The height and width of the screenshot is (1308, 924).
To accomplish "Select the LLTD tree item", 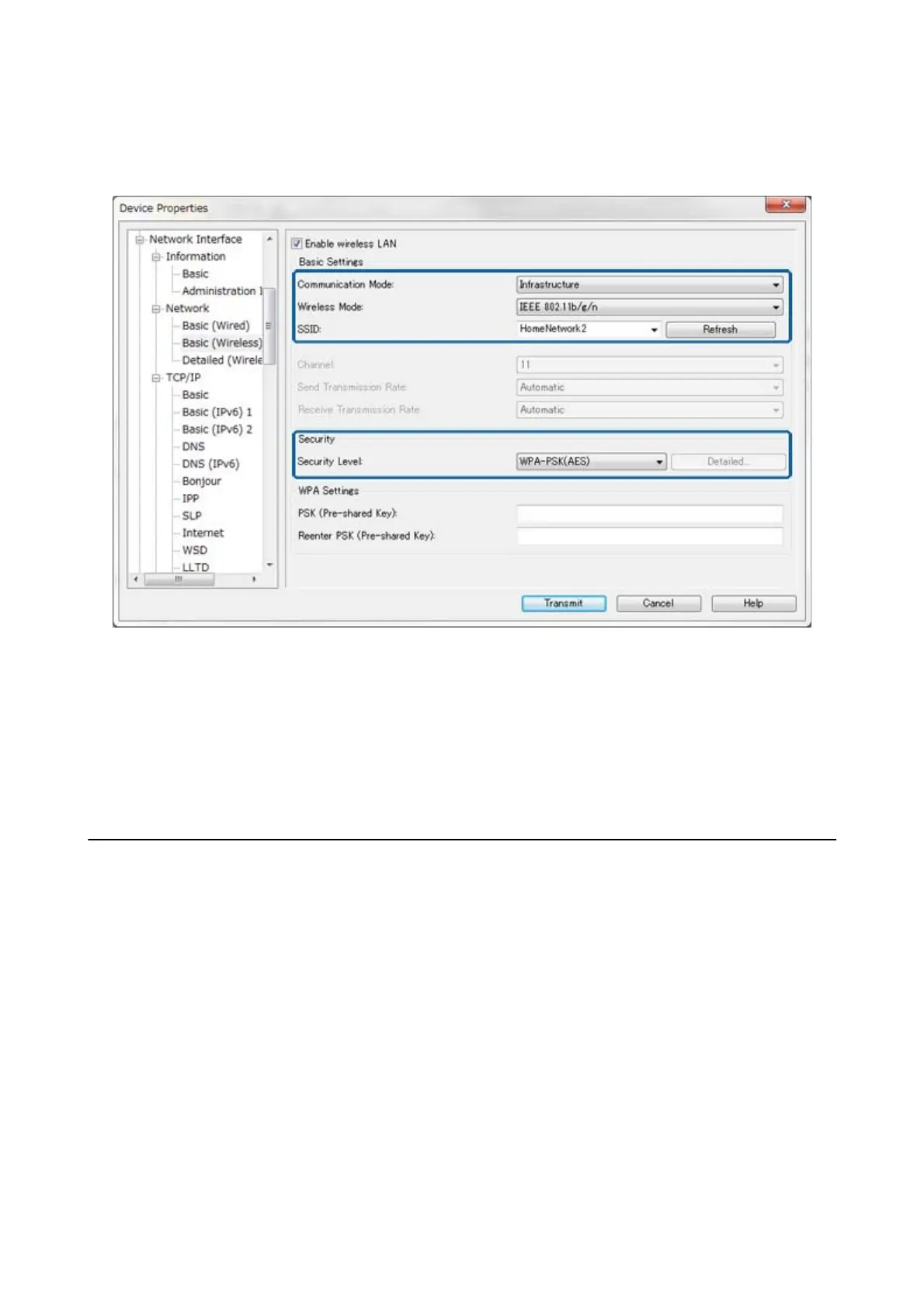I will click(x=196, y=567).
